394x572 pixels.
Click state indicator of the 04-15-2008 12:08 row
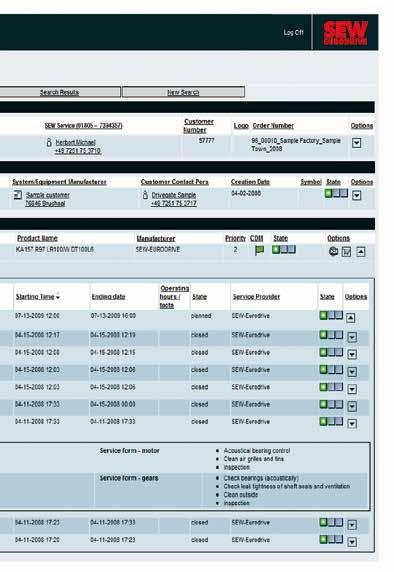331,352
